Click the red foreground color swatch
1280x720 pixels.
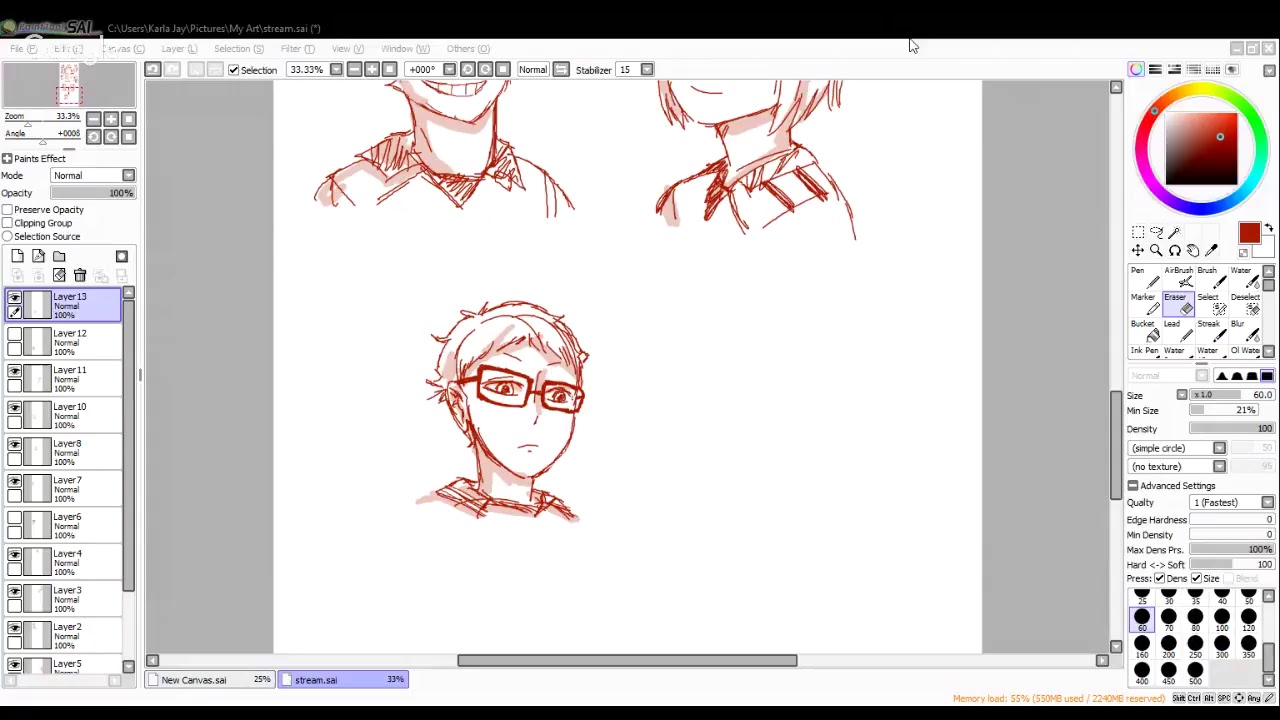coord(1249,233)
